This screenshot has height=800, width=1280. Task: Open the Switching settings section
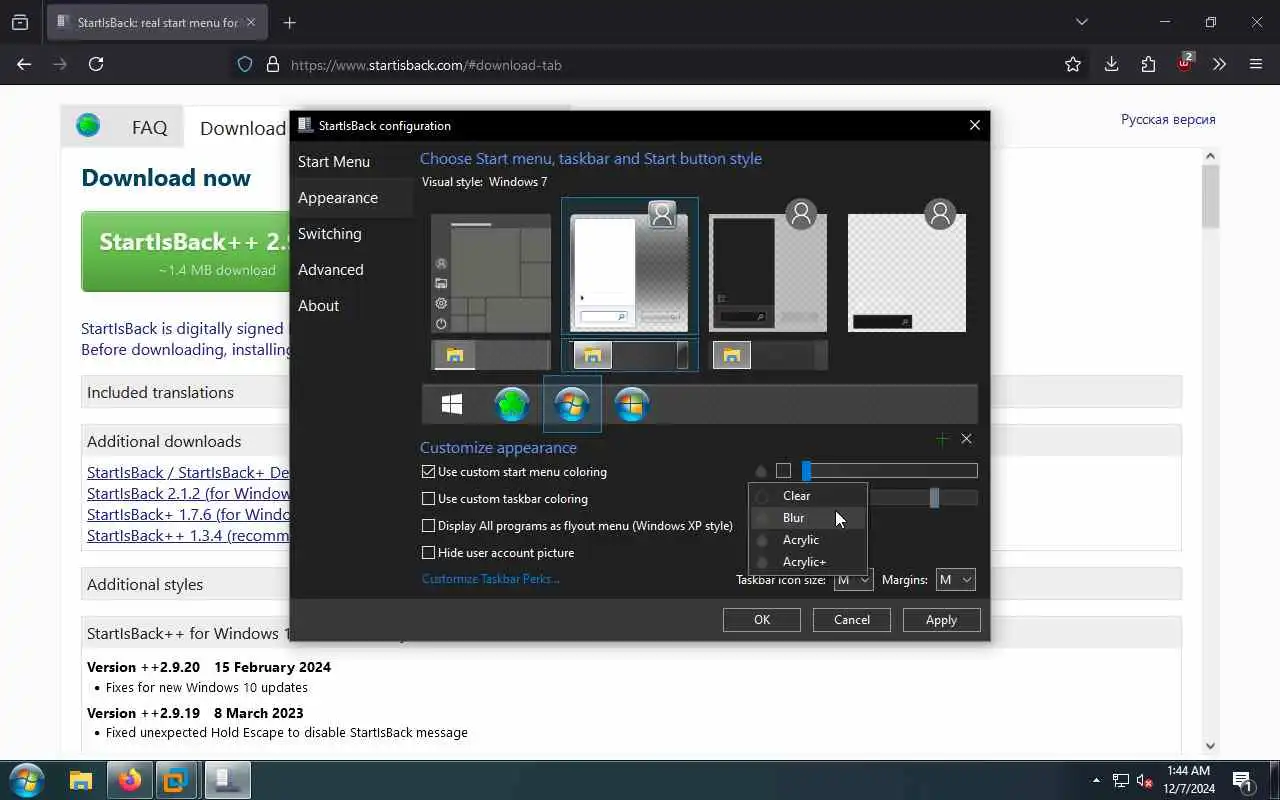352,233
